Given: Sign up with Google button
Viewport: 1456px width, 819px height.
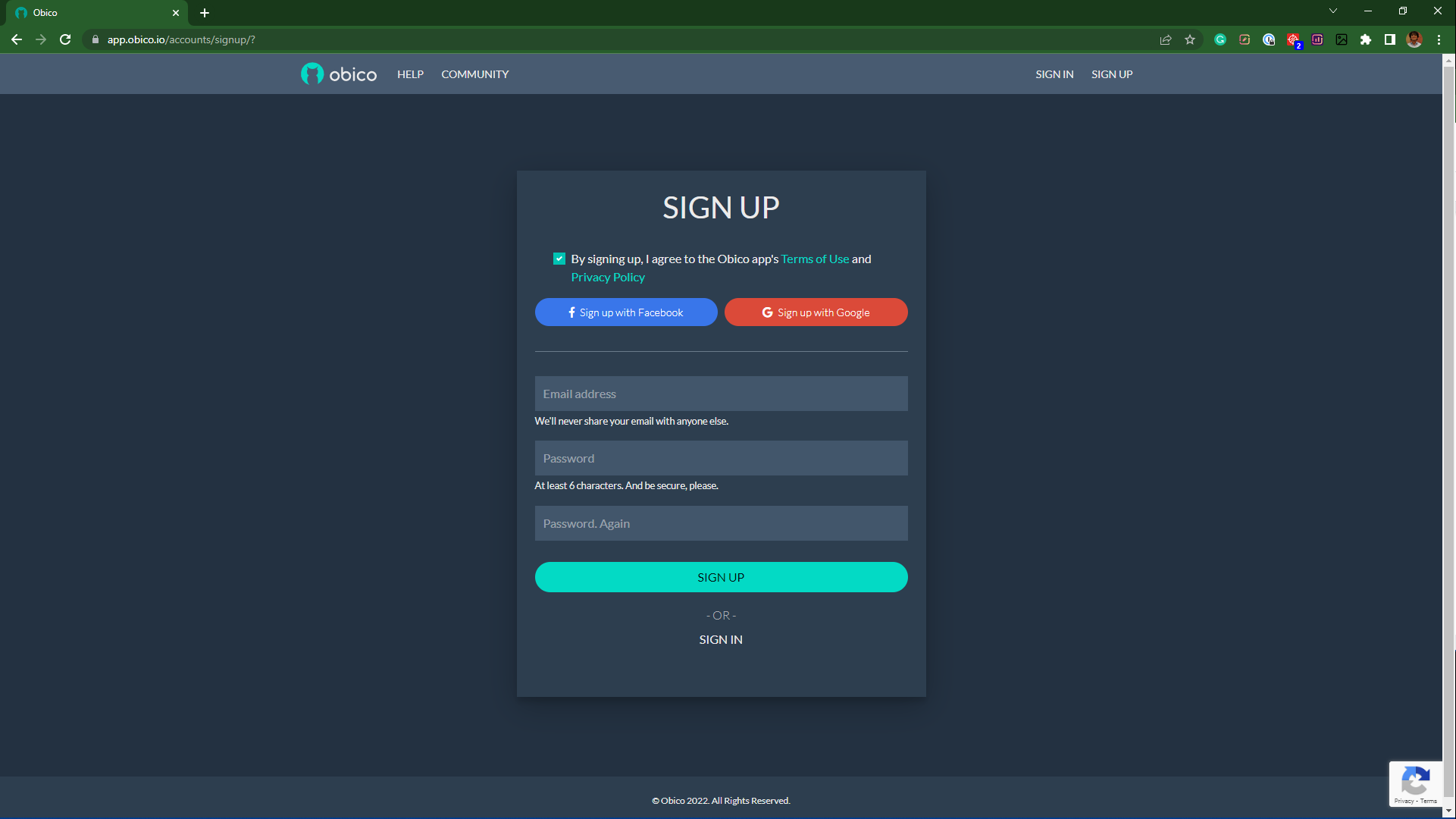Looking at the screenshot, I should pyautogui.click(x=816, y=312).
